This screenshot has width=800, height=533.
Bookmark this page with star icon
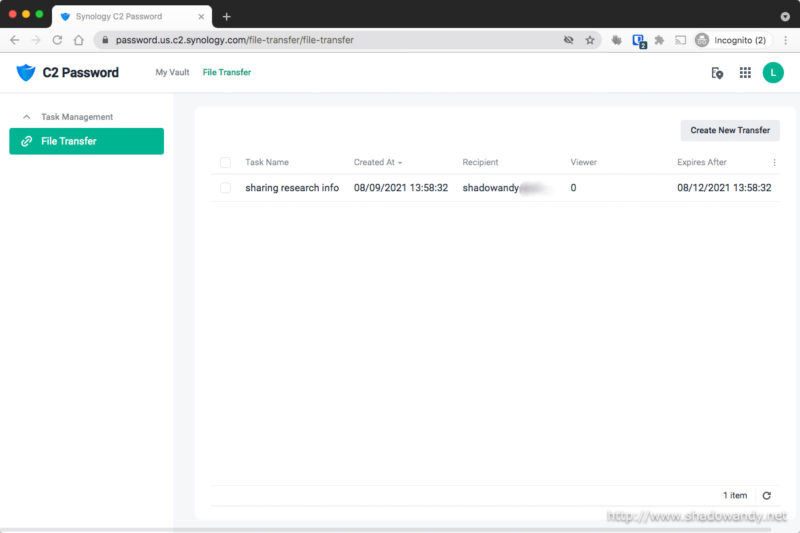(x=590, y=40)
